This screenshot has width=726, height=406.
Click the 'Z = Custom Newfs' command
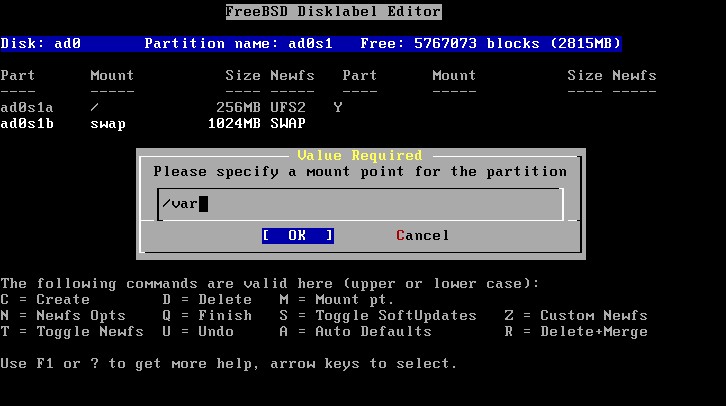pos(576,316)
